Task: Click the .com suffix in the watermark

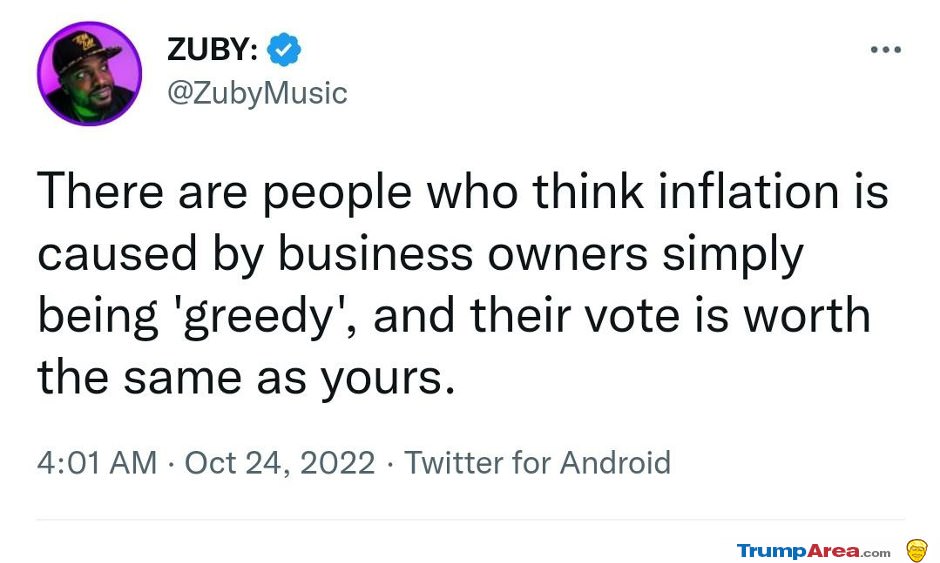Action: [x=876, y=553]
